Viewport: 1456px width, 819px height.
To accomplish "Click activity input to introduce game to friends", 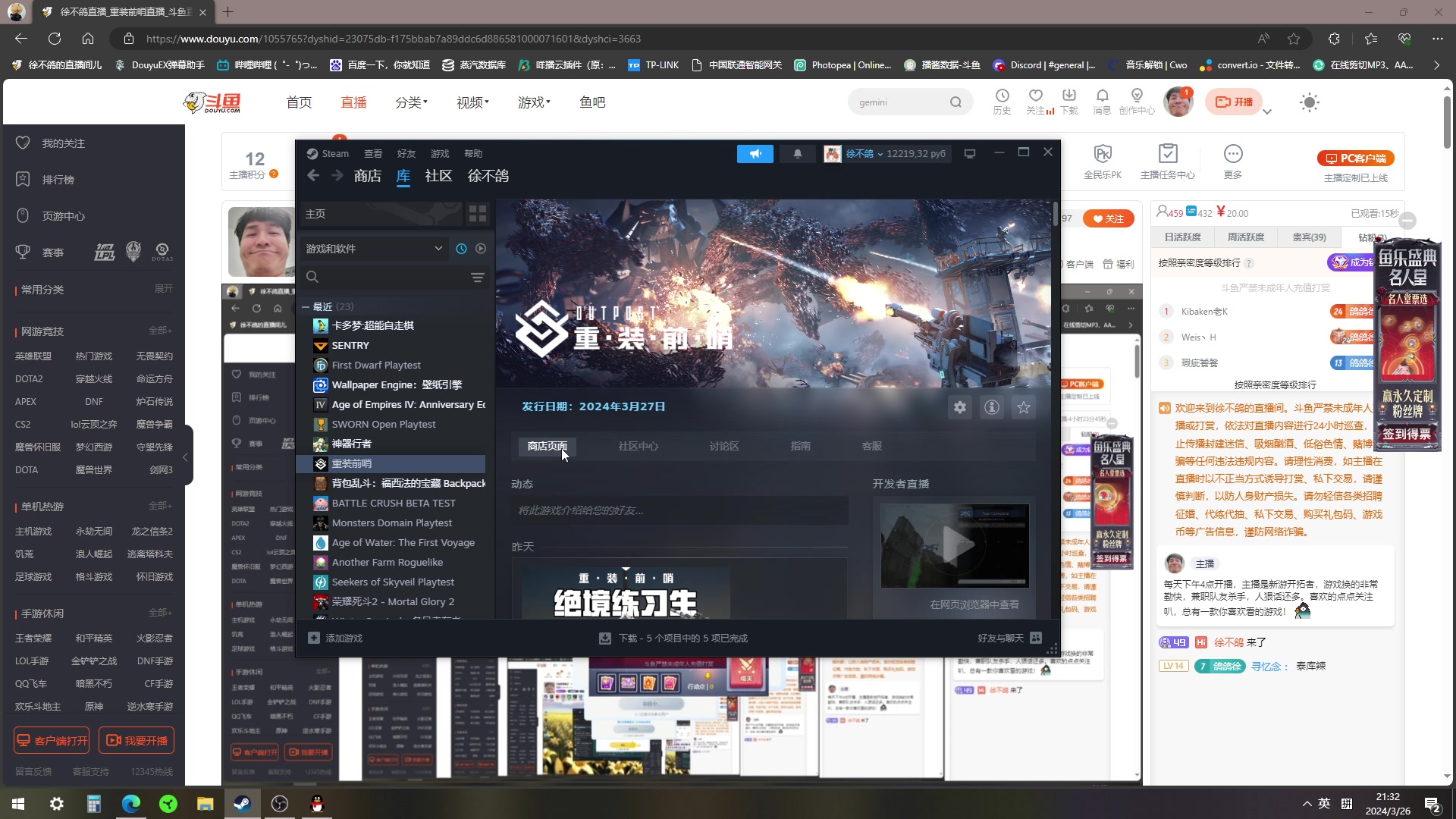I will (x=679, y=510).
